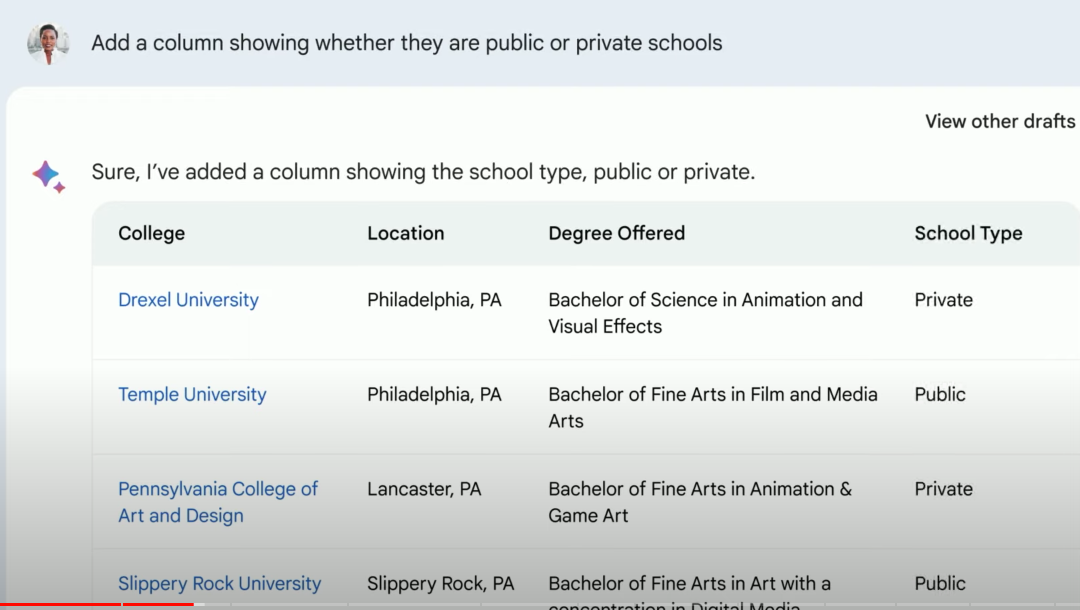Click Drexel's Philadelphia, PA location cell
The height and width of the screenshot is (610, 1080).
point(434,300)
